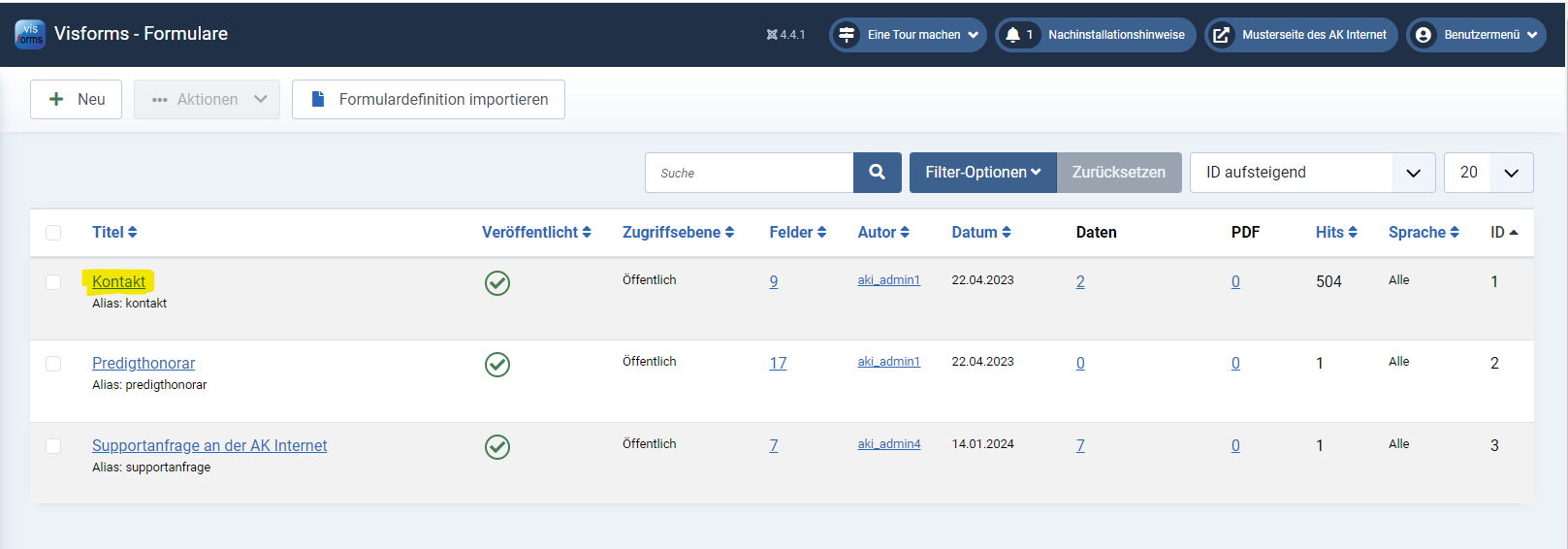Select the Kontakt row checkbox
The height and width of the screenshot is (549, 1568).
[53, 282]
